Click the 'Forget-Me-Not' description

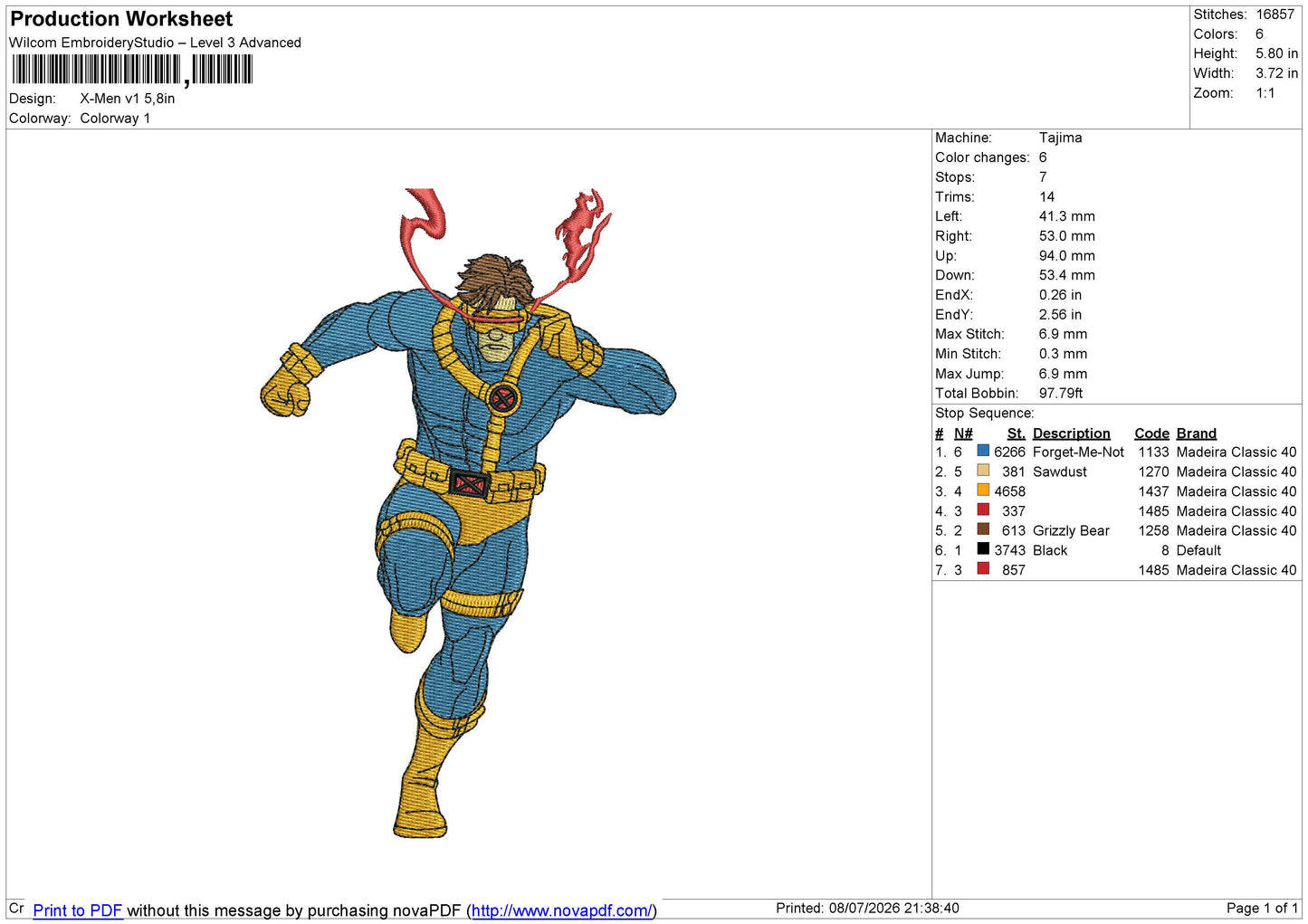point(1078,452)
